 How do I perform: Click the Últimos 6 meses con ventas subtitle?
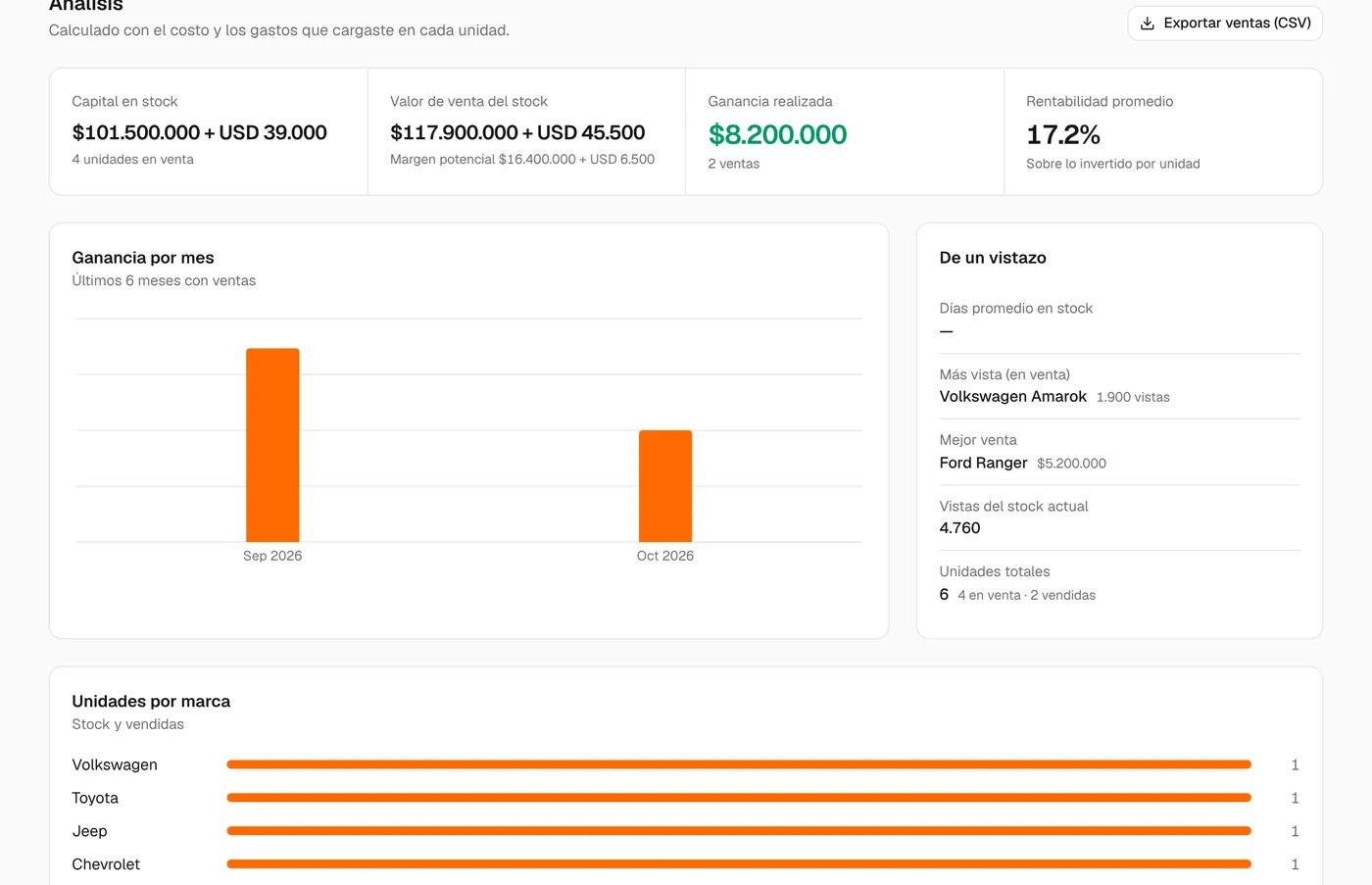coord(164,280)
